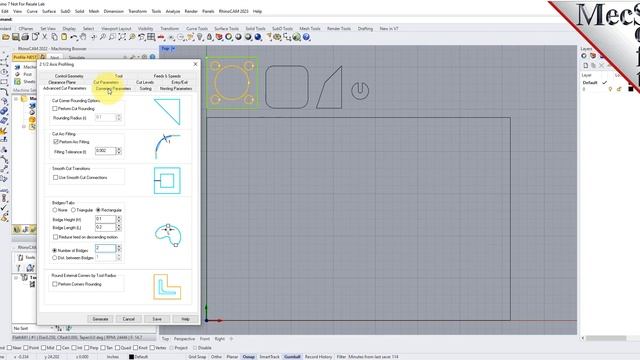Expand the Tools tree node in the lower panel
The image size is (640, 360).
coord(16,278)
